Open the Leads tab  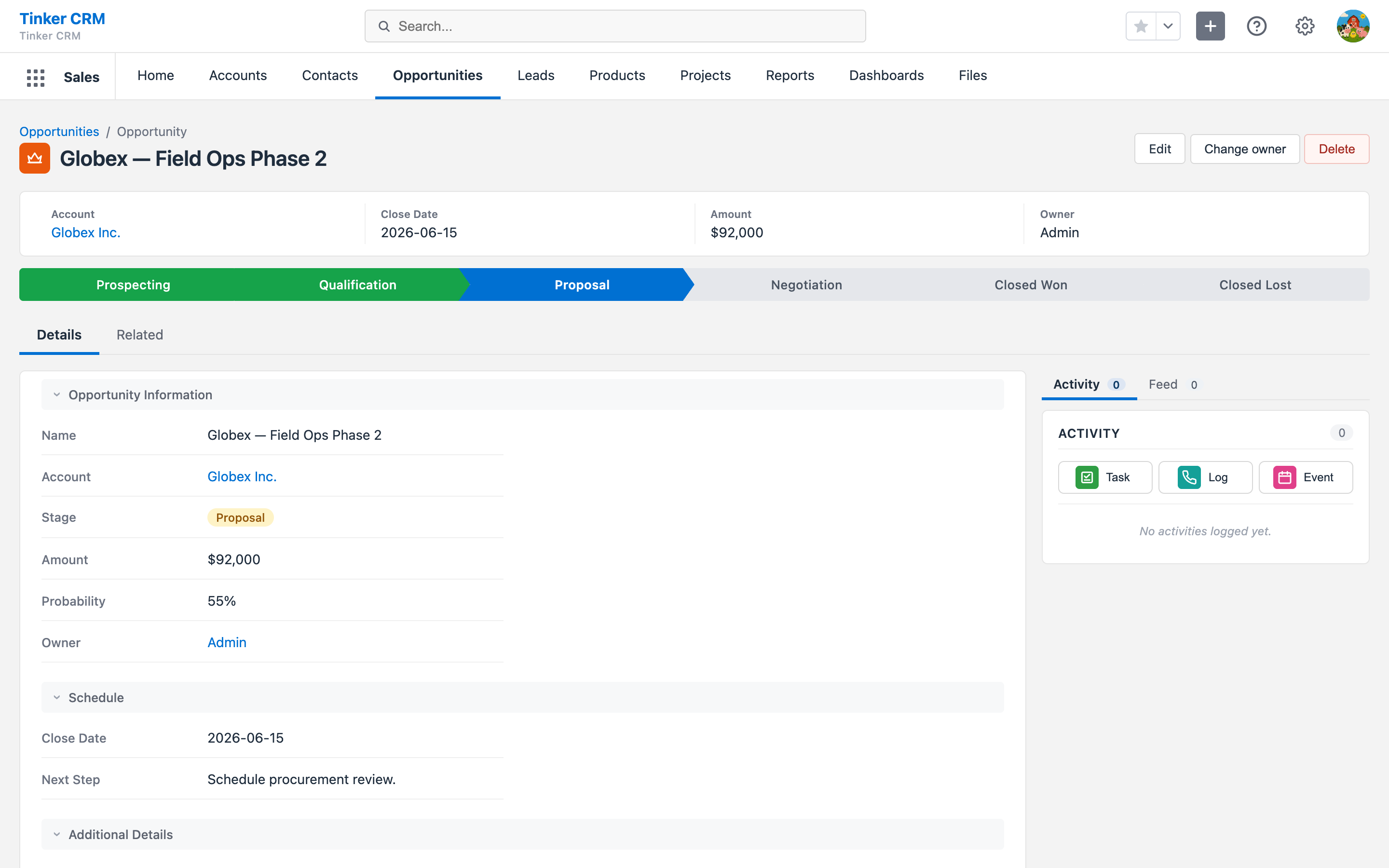pos(535,75)
